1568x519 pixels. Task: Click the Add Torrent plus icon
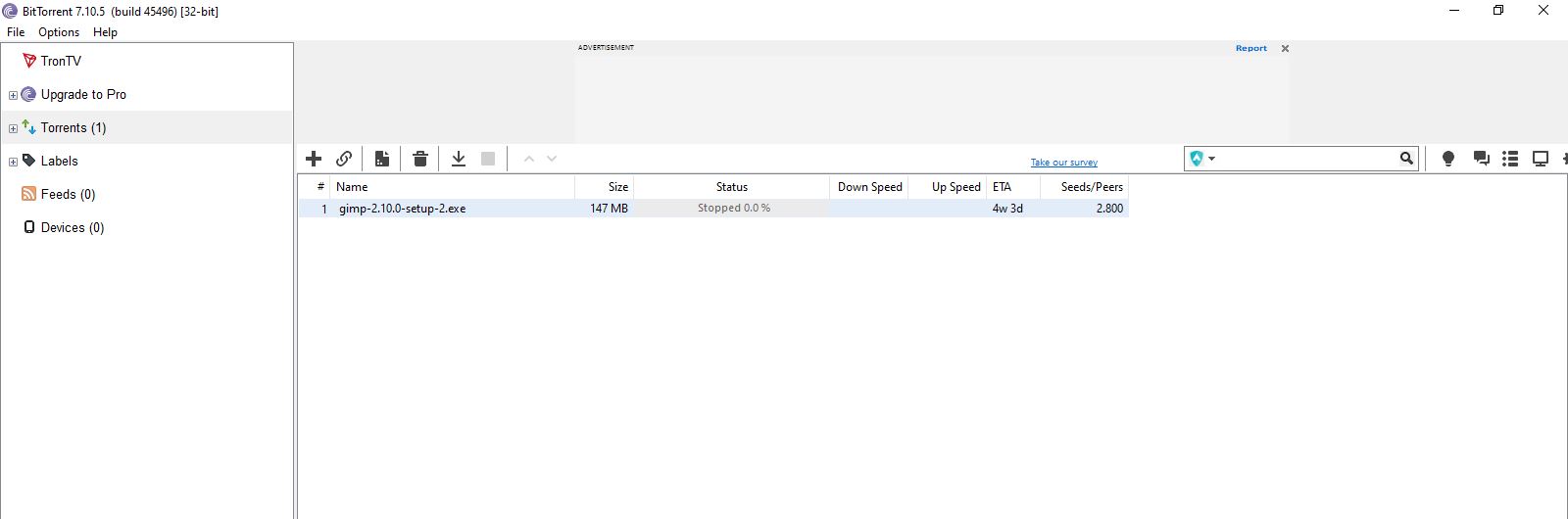click(x=314, y=159)
